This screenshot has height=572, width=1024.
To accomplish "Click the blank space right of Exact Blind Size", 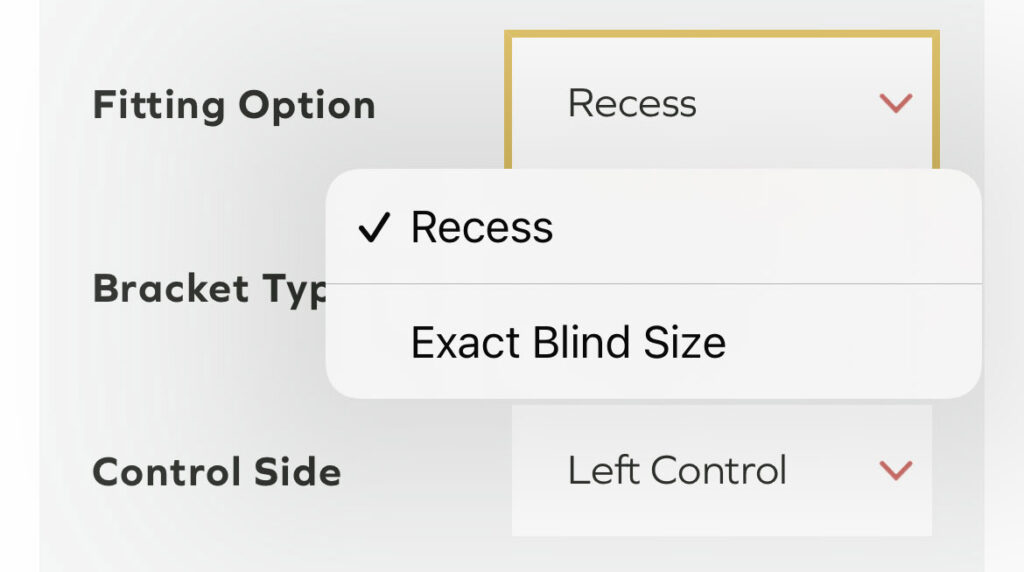I will pos(850,343).
